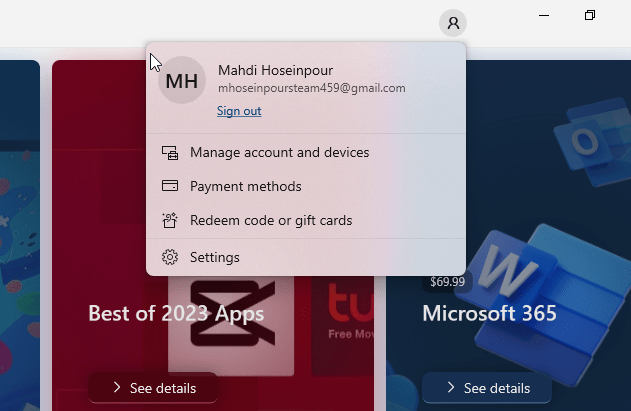Click the Outlook icon artwork
The height and width of the screenshot is (411, 631).
(x=593, y=141)
